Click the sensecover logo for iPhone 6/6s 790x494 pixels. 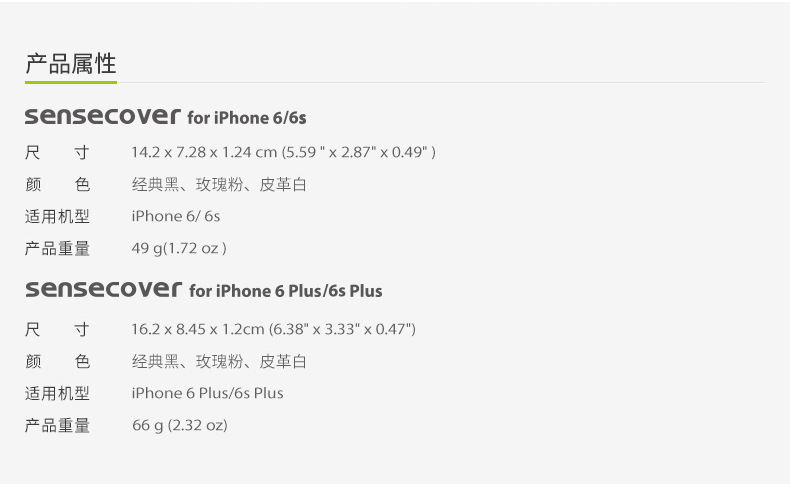102,116
